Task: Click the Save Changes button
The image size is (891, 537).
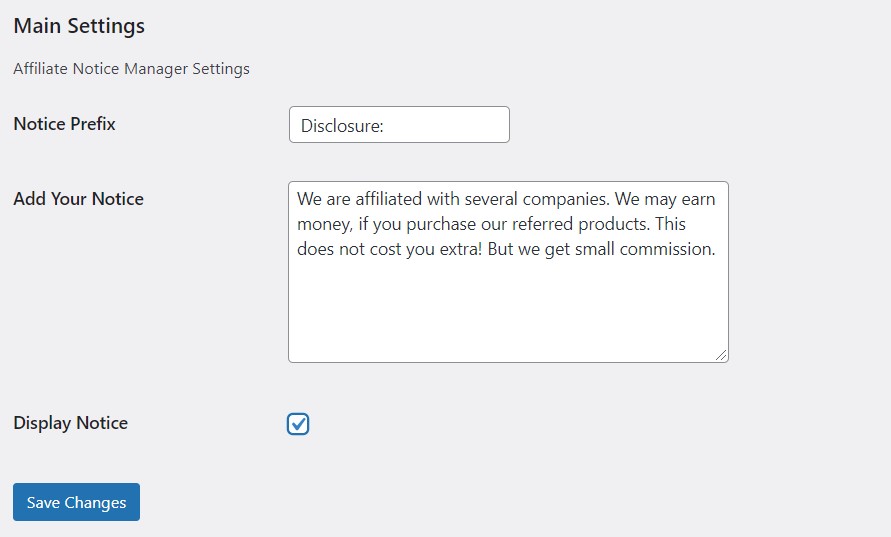Action: (76, 502)
